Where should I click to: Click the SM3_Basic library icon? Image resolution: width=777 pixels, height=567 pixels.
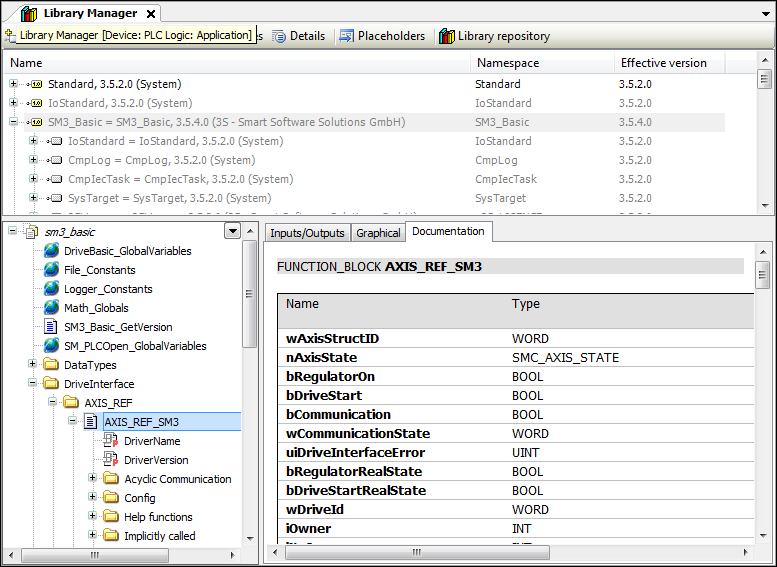pos(35,122)
